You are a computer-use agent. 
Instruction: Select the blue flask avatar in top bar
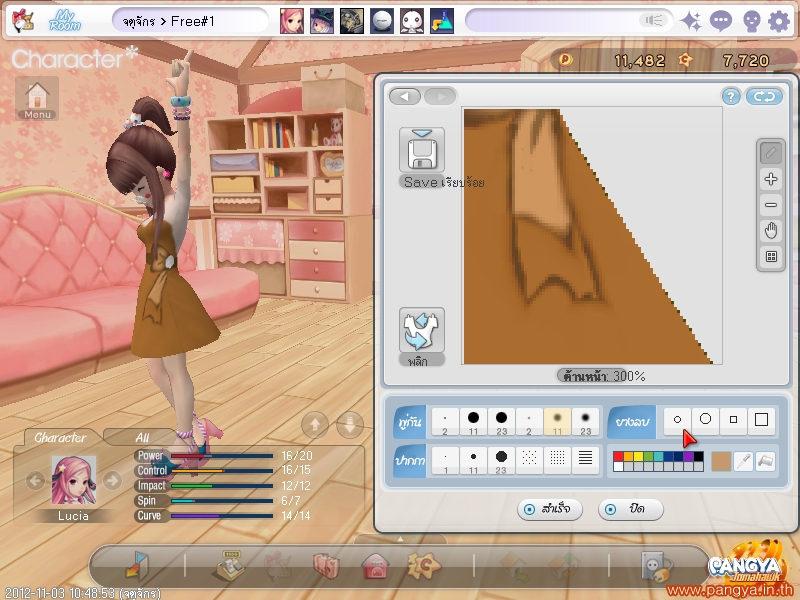click(442, 21)
